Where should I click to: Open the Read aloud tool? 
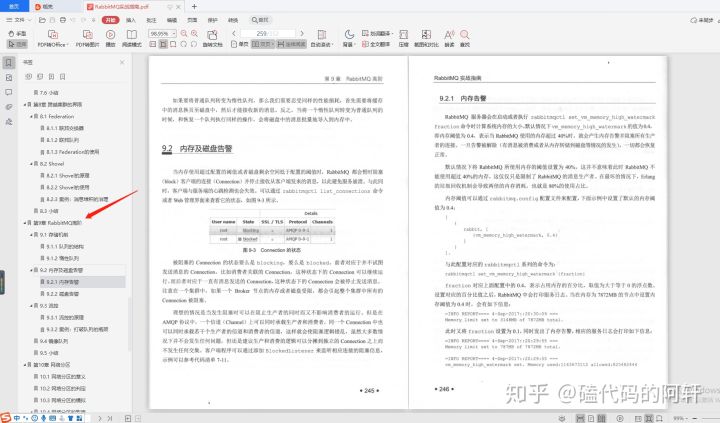point(450,39)
